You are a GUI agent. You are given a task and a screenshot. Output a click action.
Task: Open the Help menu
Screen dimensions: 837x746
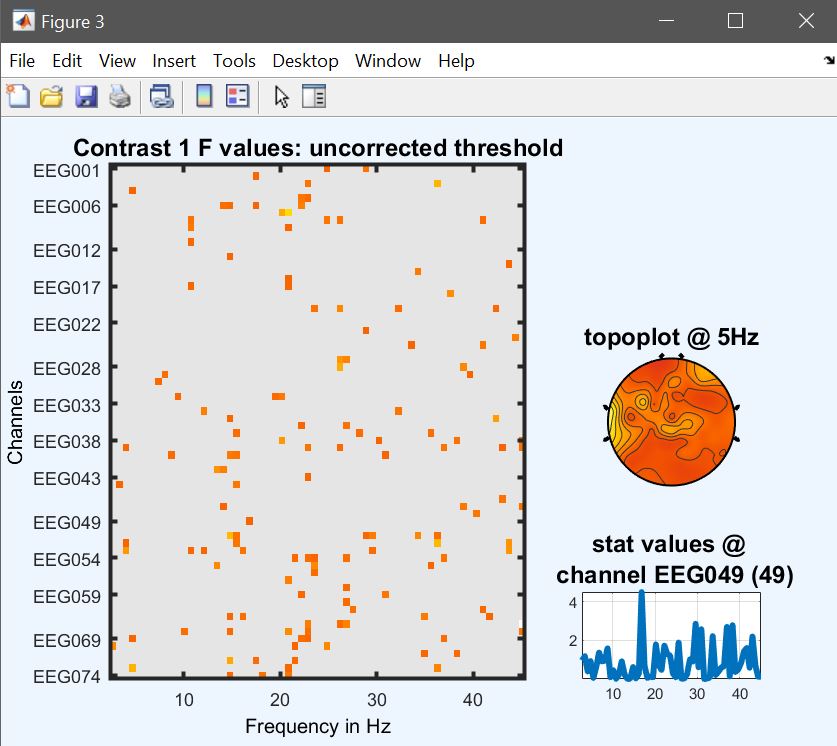pos(456,61)
